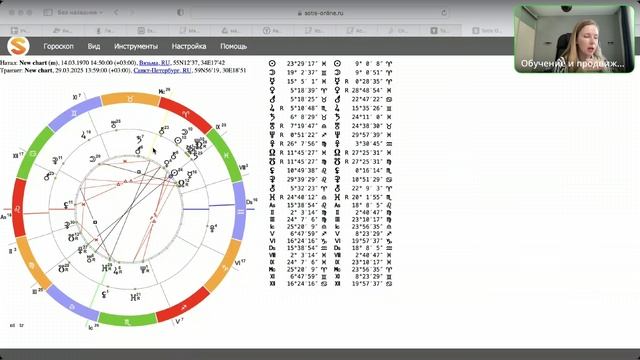Click the red Aries segment on zodiac ring
The width and height of the screenshot is (640, 360).
click(x=186, y=115)
